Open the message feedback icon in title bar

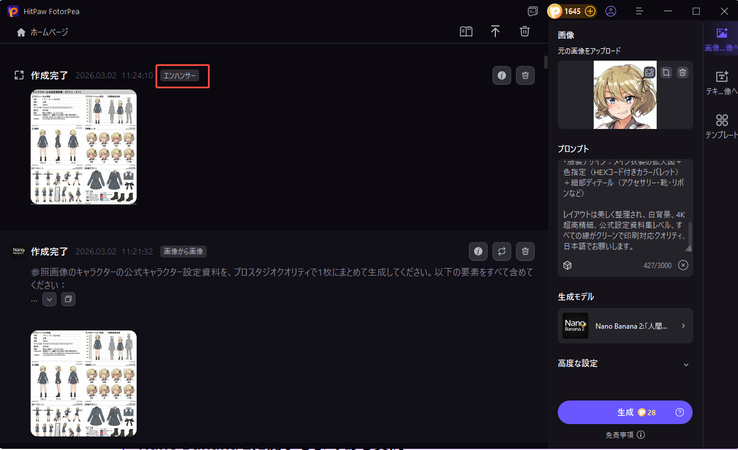click(x=532, y=11)
